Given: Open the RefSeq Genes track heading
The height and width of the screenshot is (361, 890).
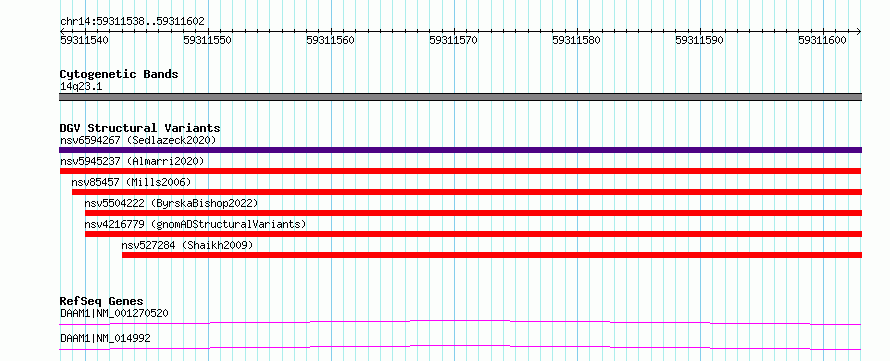Looking at the screenshot, I should point(102,301).
